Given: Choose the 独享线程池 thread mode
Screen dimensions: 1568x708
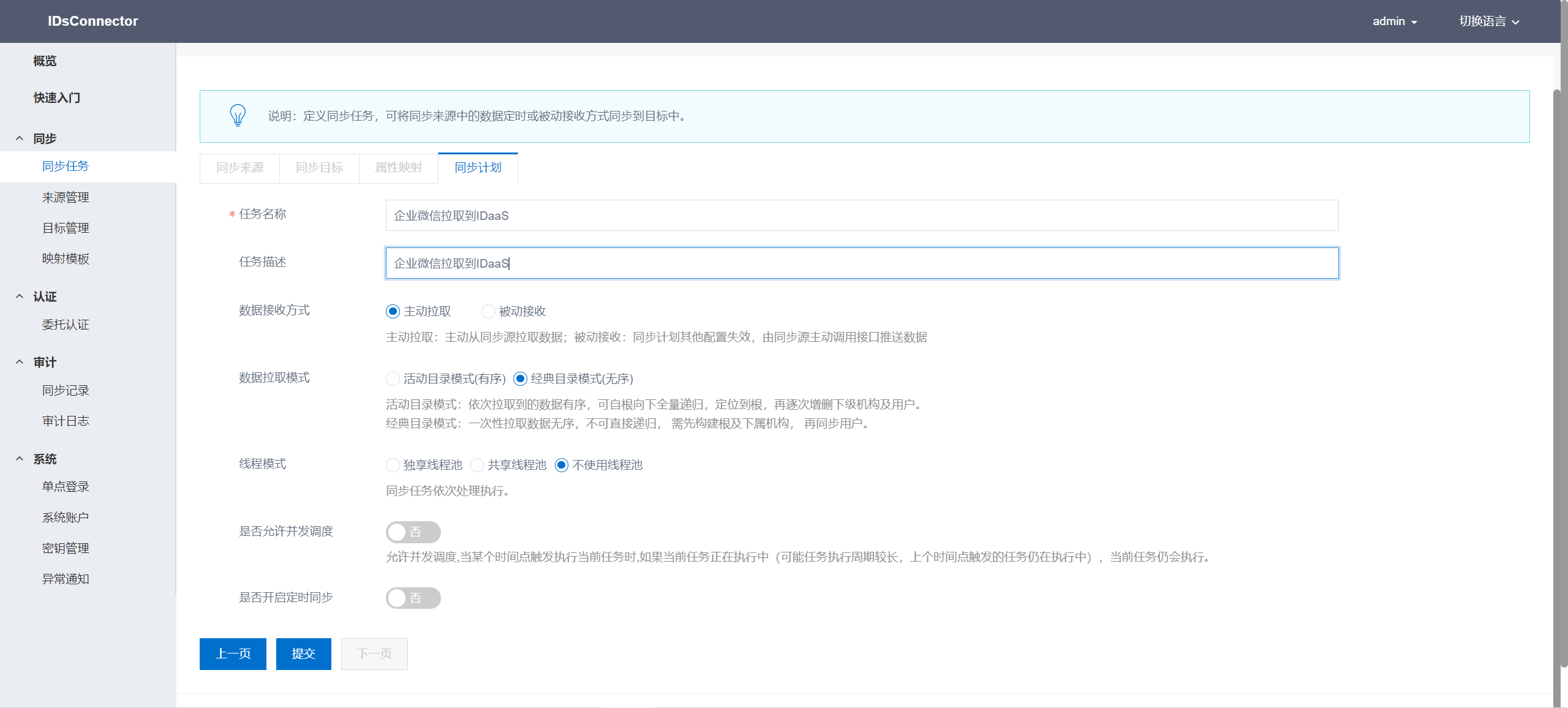Looking at the screenshot, I should 393,465.
